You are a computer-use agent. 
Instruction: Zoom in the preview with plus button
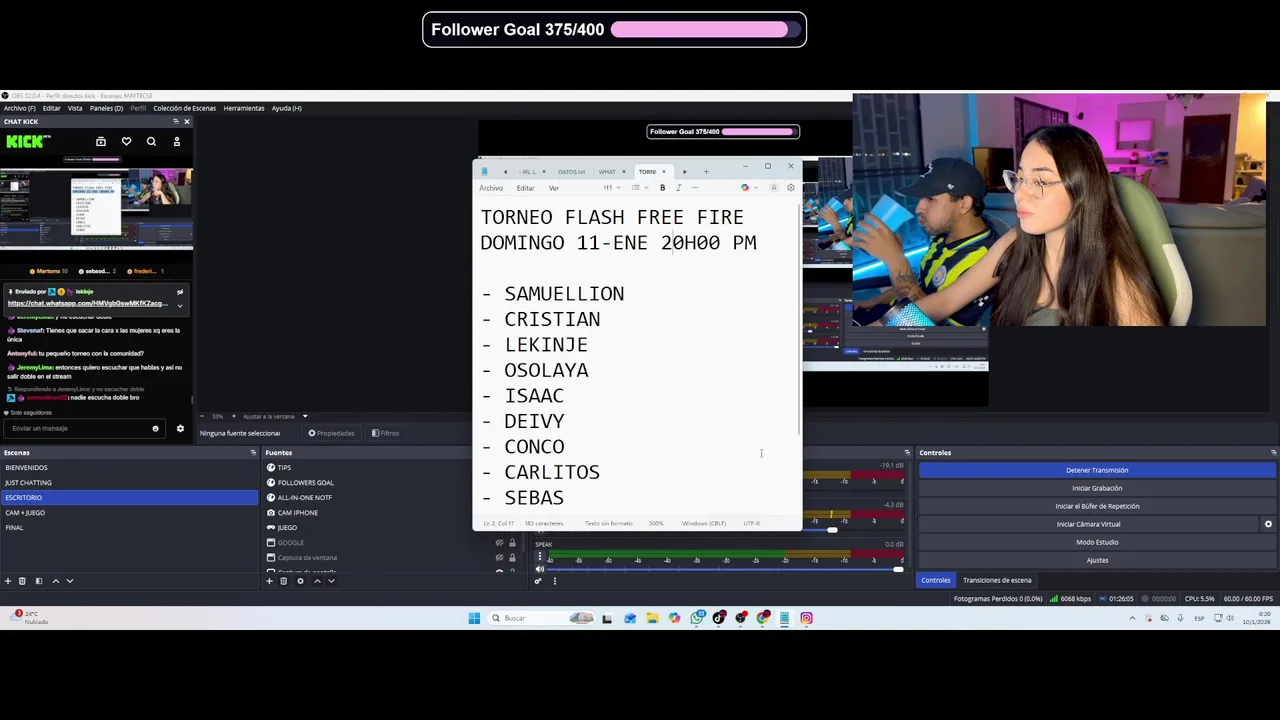(234, 416)
